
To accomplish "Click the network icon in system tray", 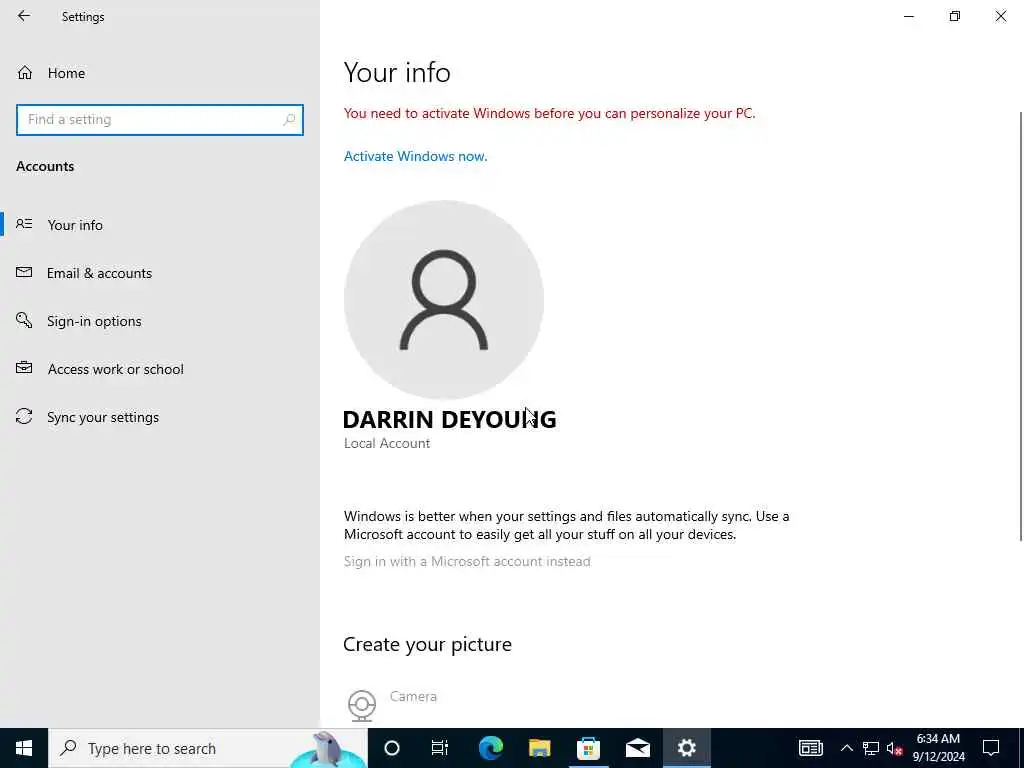I will (x=871, y=748).
